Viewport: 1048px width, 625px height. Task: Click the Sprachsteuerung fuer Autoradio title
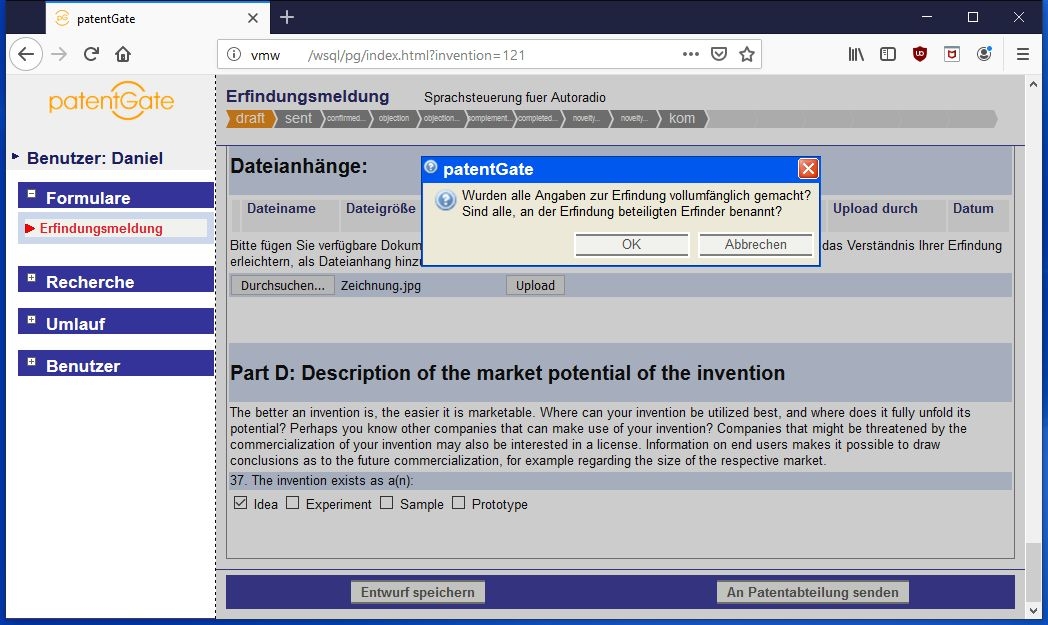click(515, 98)
